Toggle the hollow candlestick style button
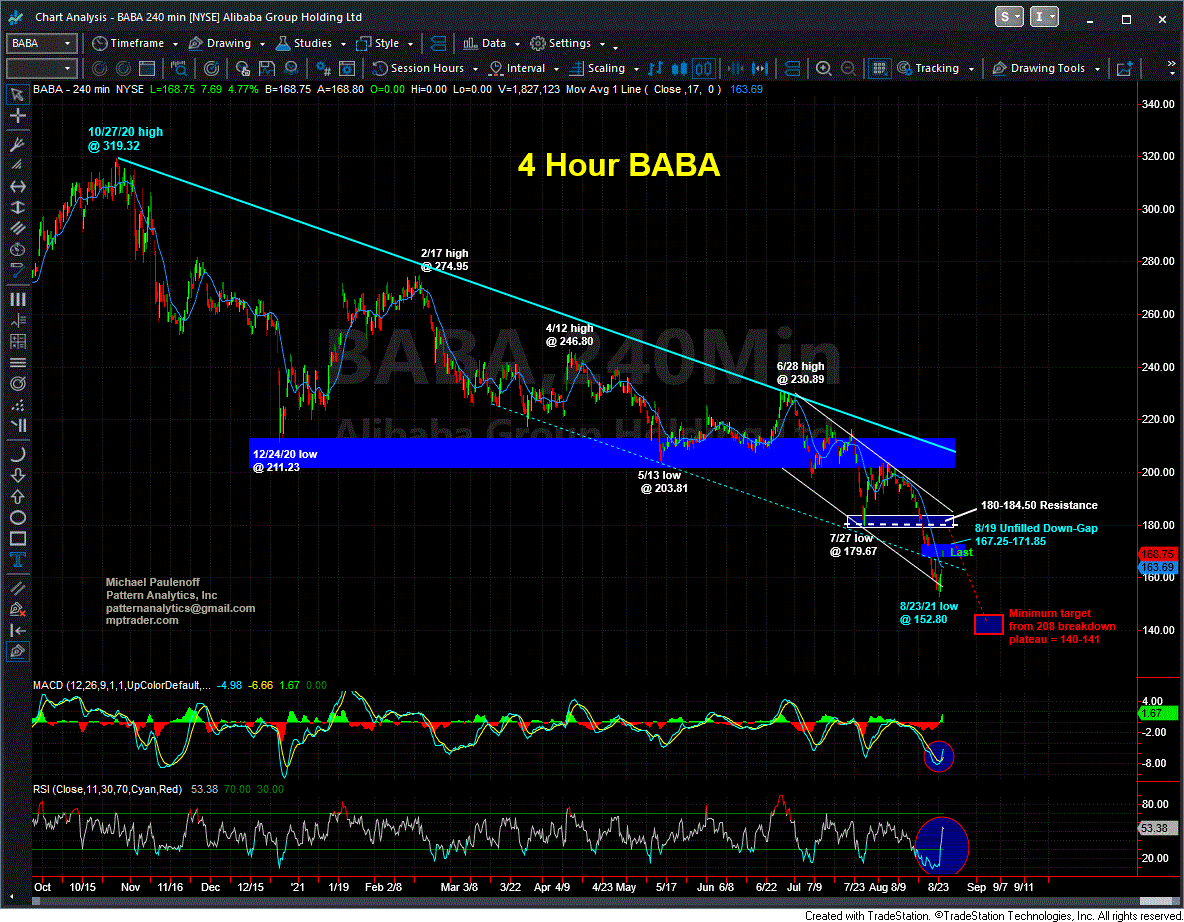1184x922 pixels. point(703,69)
